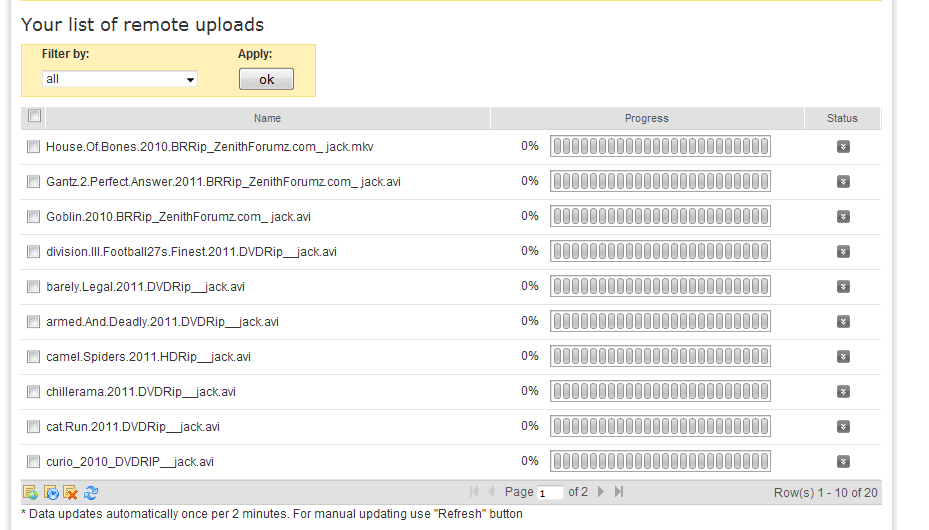Click the add remote upload icon
This screenshot has height=530, width=929.
coord(30,492)
